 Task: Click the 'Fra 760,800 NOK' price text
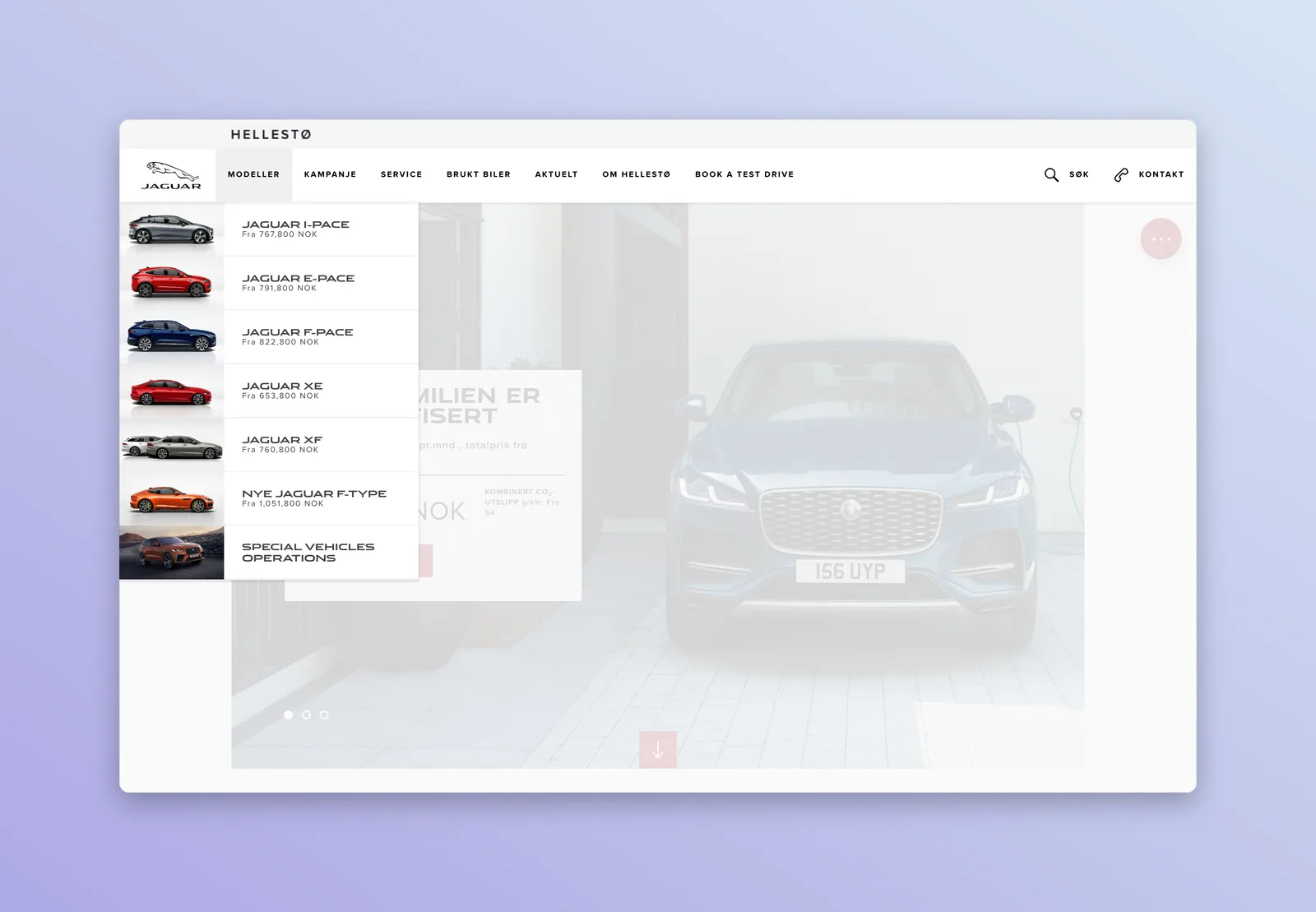point(280,450)
